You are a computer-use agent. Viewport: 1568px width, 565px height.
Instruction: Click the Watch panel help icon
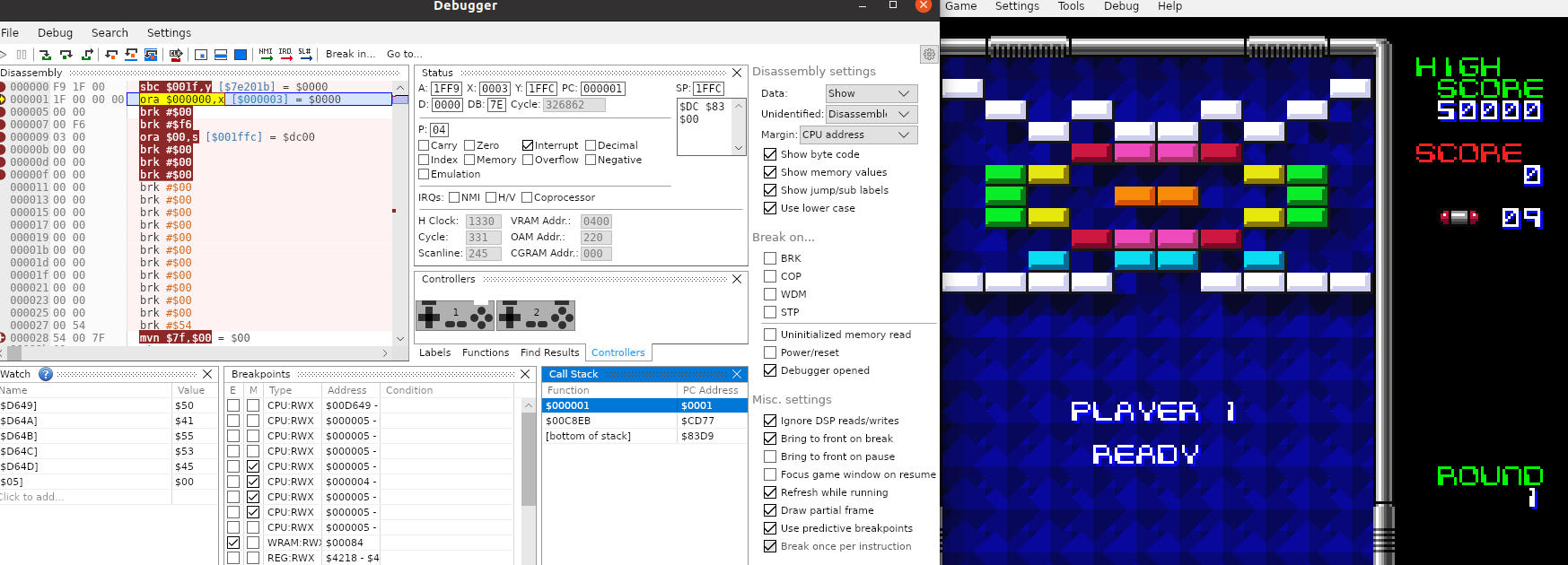[46, 374]
